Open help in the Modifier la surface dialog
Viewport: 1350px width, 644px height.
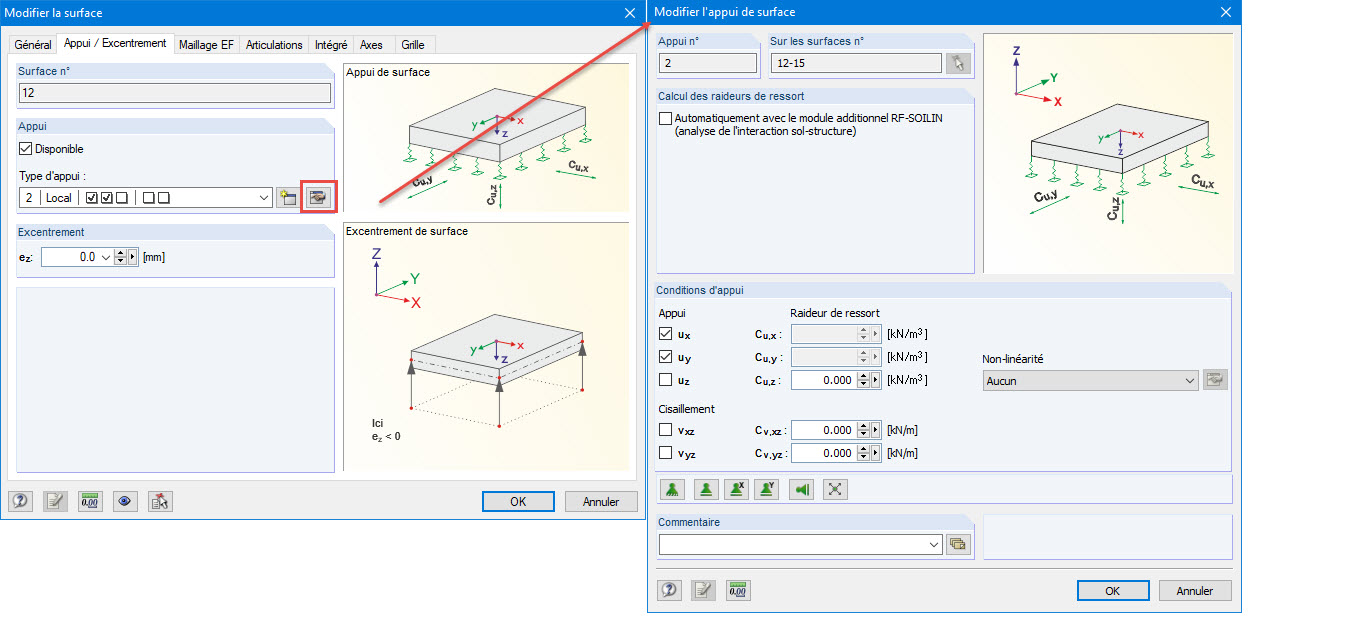tap(21, 502)
